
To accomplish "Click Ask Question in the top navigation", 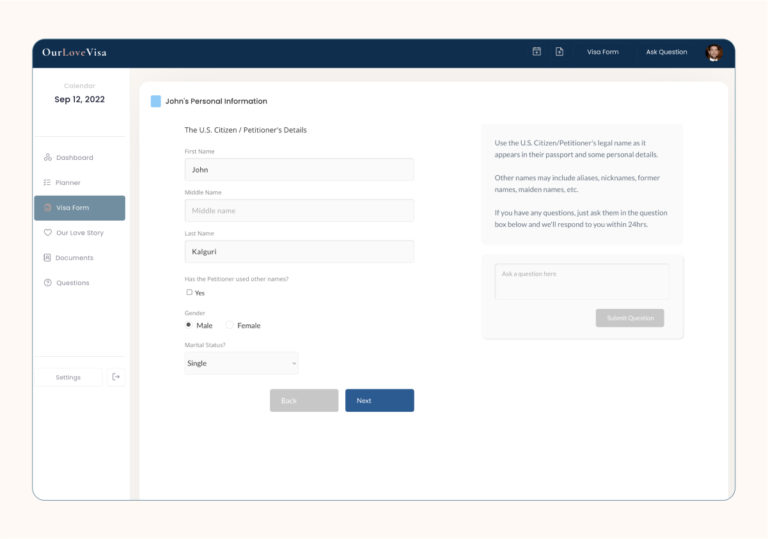I will 666,52.
